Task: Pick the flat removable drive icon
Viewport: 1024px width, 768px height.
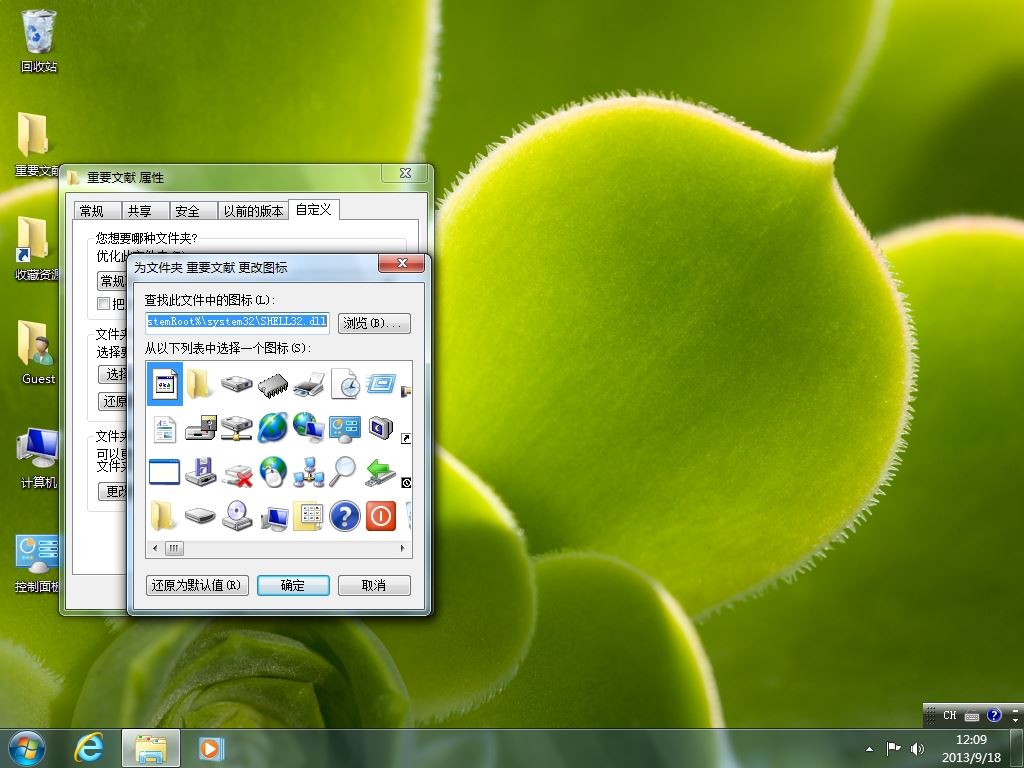Action: (x=200, y=516)
